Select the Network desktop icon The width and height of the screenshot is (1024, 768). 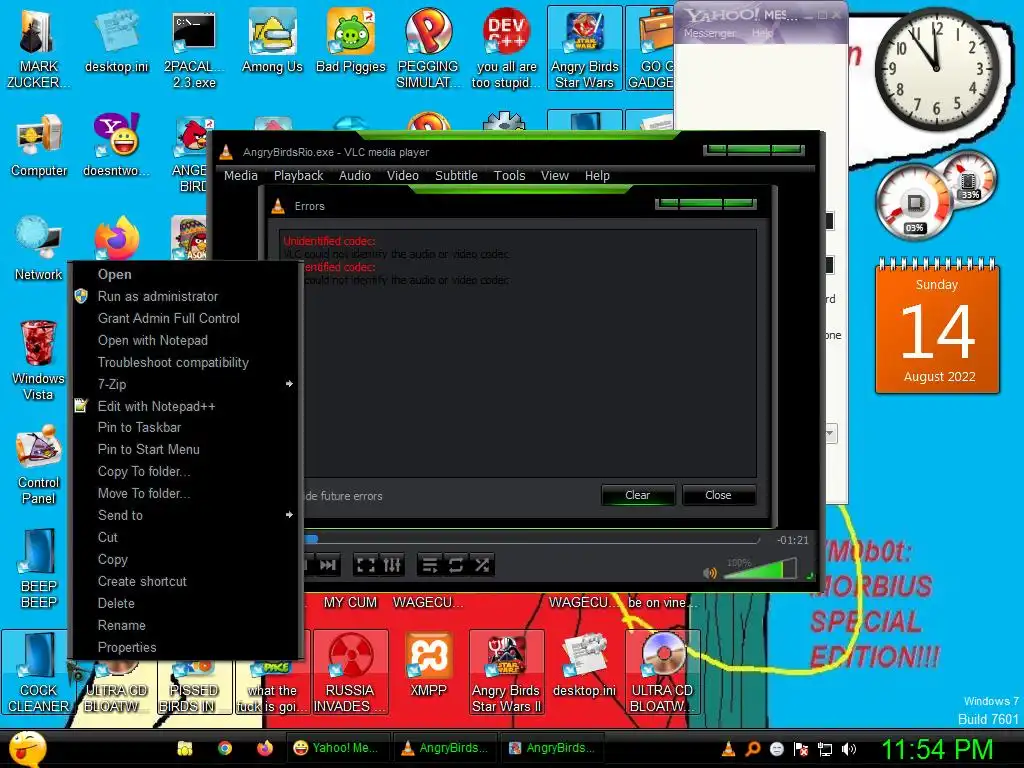pos(39,249)
